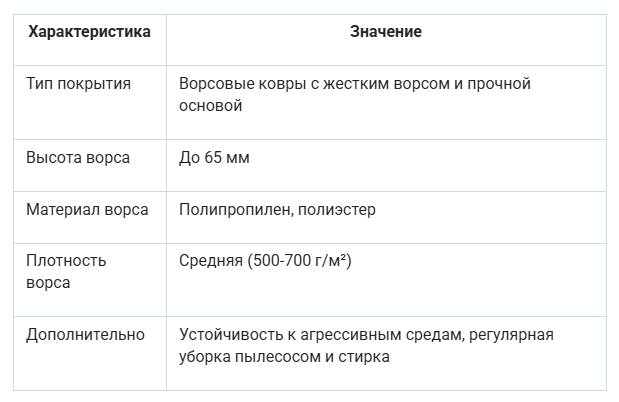
Task: Select the "Дополнительно" row label
Action: click(85, 335)
